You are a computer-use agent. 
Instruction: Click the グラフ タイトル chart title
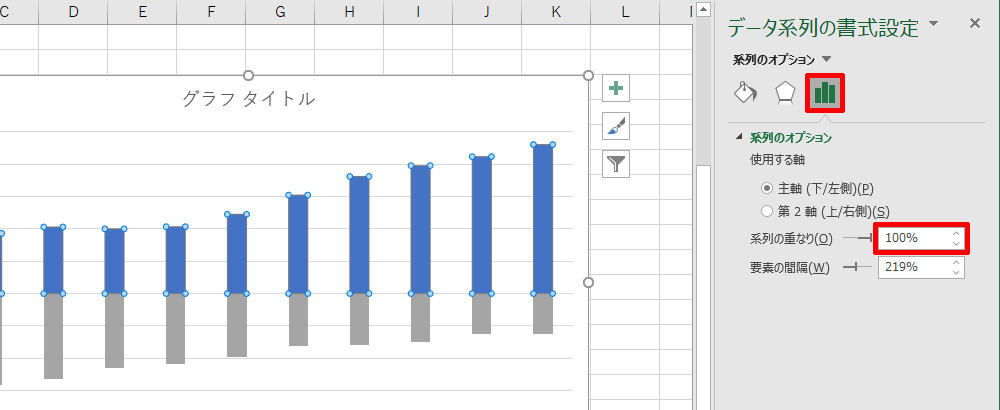248,99
